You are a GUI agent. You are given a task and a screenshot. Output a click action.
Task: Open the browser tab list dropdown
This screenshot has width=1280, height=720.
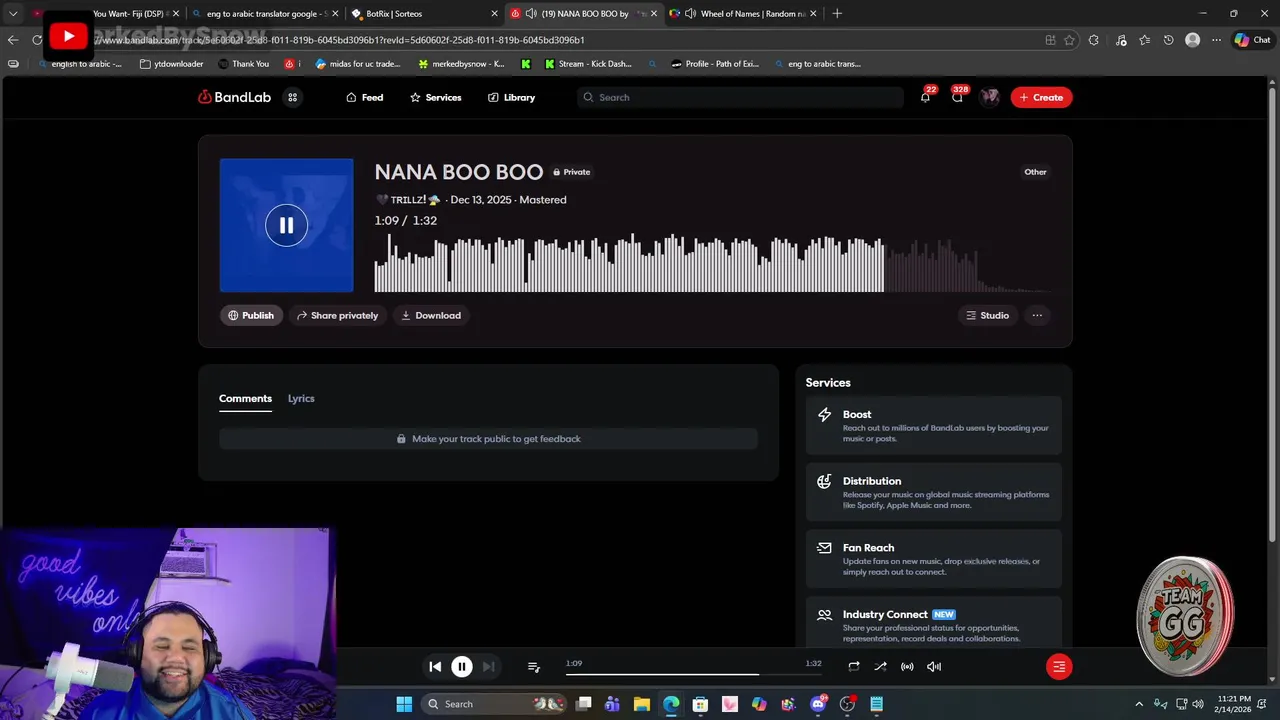tap(13, 14)
